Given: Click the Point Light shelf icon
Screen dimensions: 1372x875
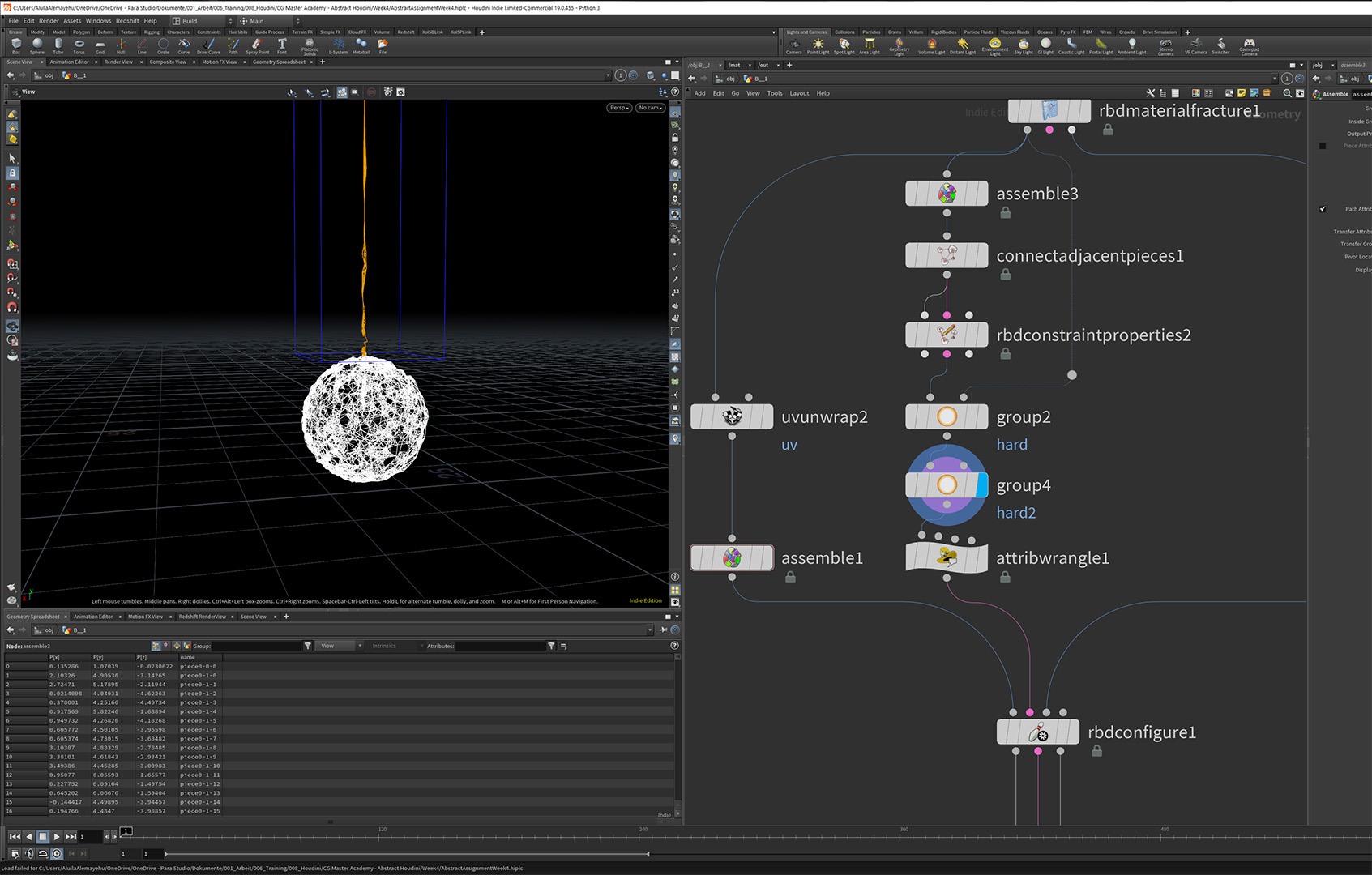Looking at the screenshot, I should [818, 44].
